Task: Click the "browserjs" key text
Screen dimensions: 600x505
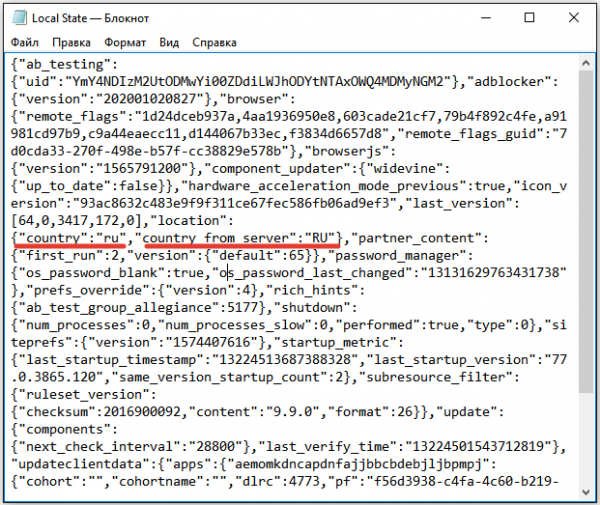Action: [347, 151]
